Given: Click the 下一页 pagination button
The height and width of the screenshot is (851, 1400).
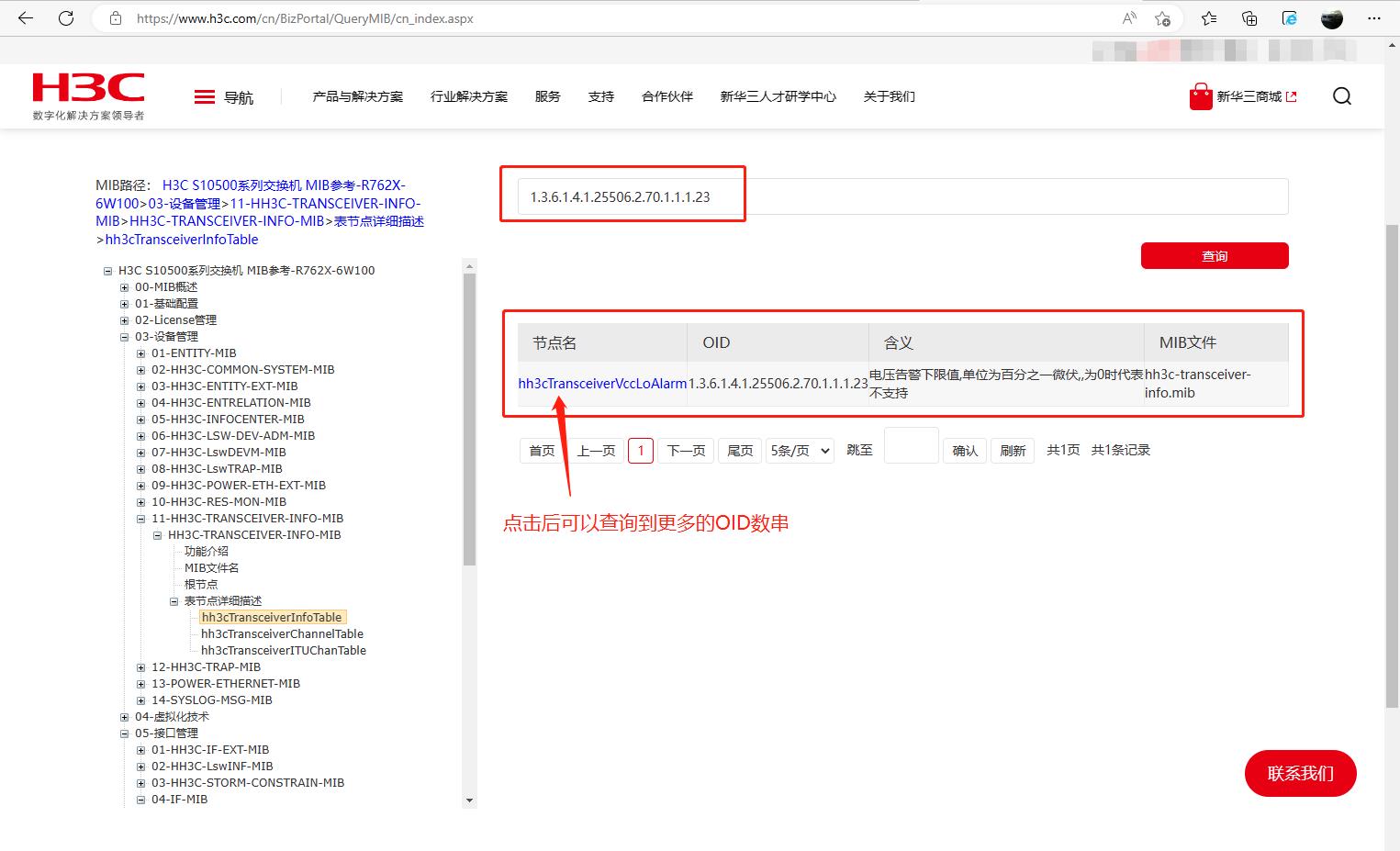Looking at the screenshot, I should (686, 451).
